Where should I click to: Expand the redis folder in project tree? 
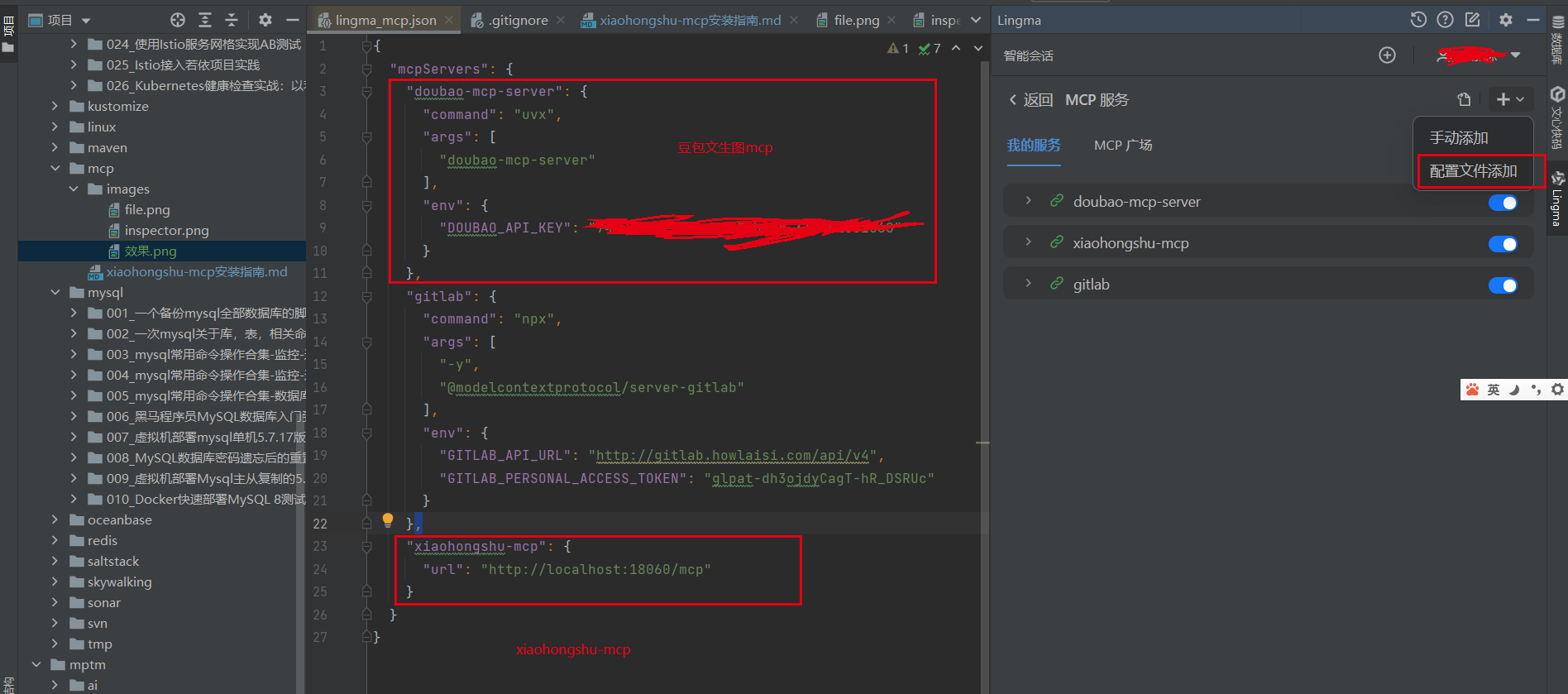point(55,540)
